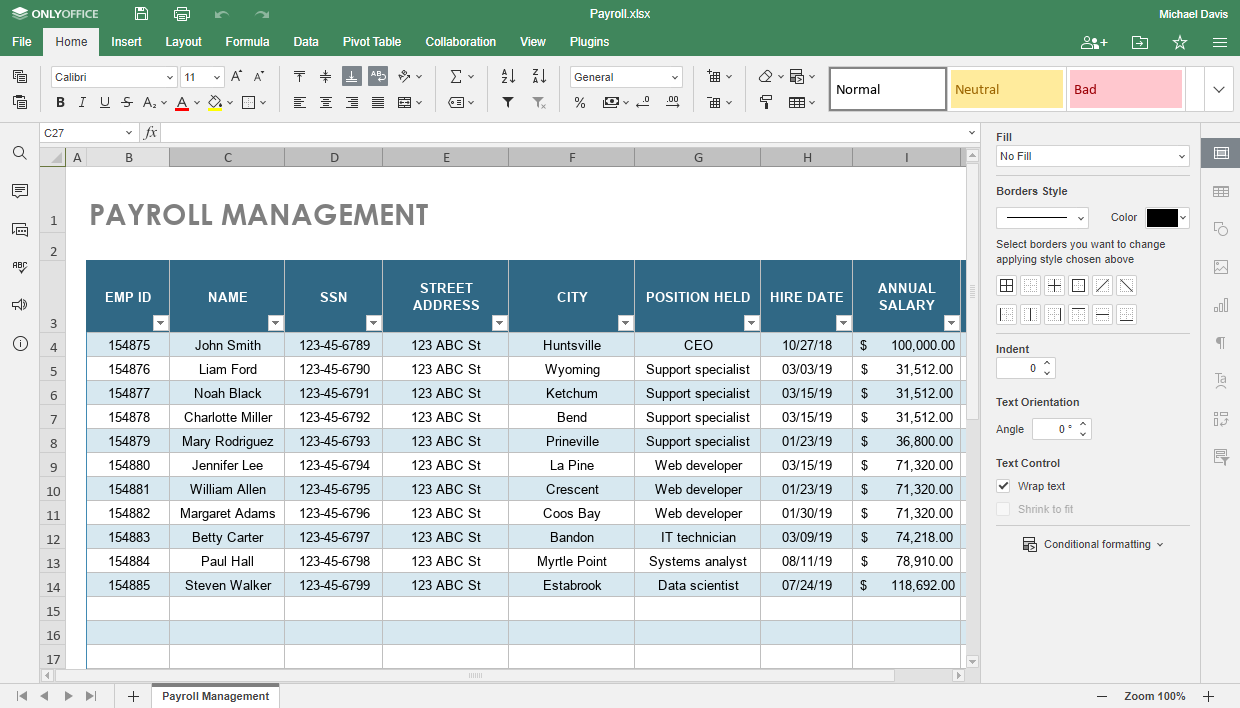Switch to the Formula tab
The width and height of the screenshot is (1240, 708).
pyautogui.click(x=247, y=42)
